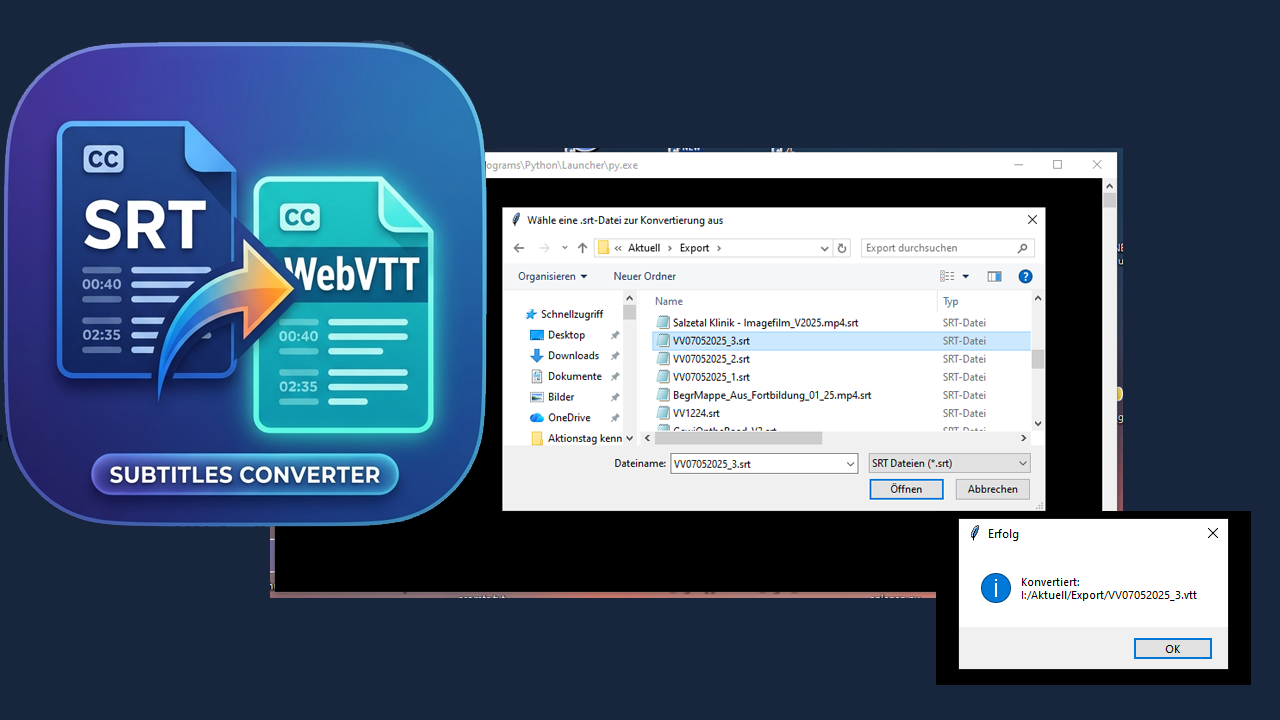Open the Aktuell breadcrumb folder
The height and width of the screenshot is (720, 1280).
(x=644, y=247)
